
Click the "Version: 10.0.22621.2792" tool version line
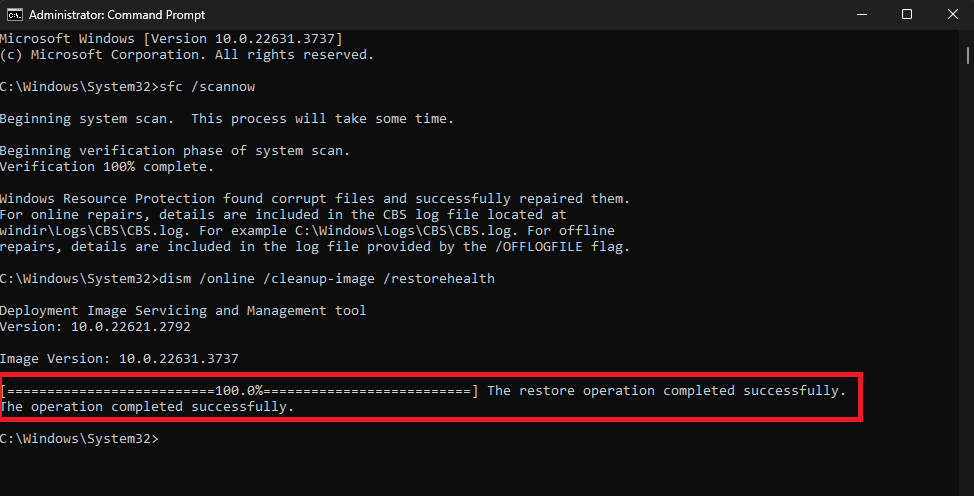pyautogui.click(x=95, y=326)
